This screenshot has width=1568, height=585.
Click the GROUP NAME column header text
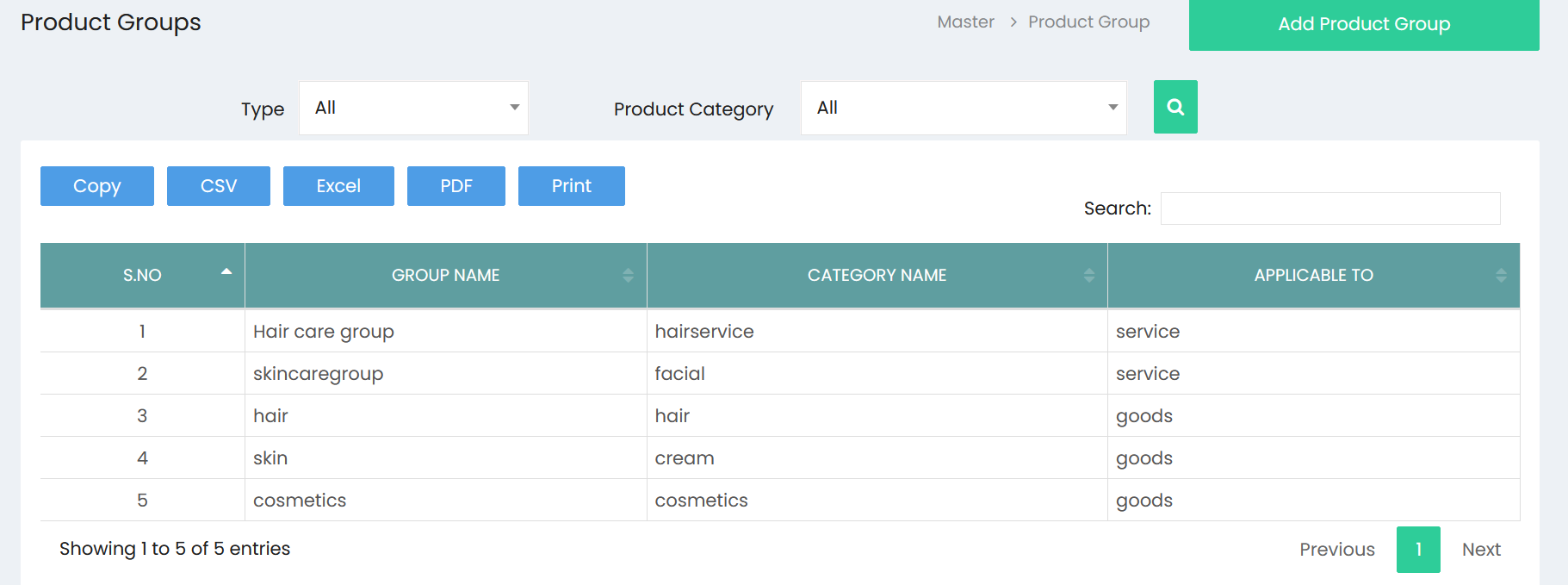tap(445, 275)
